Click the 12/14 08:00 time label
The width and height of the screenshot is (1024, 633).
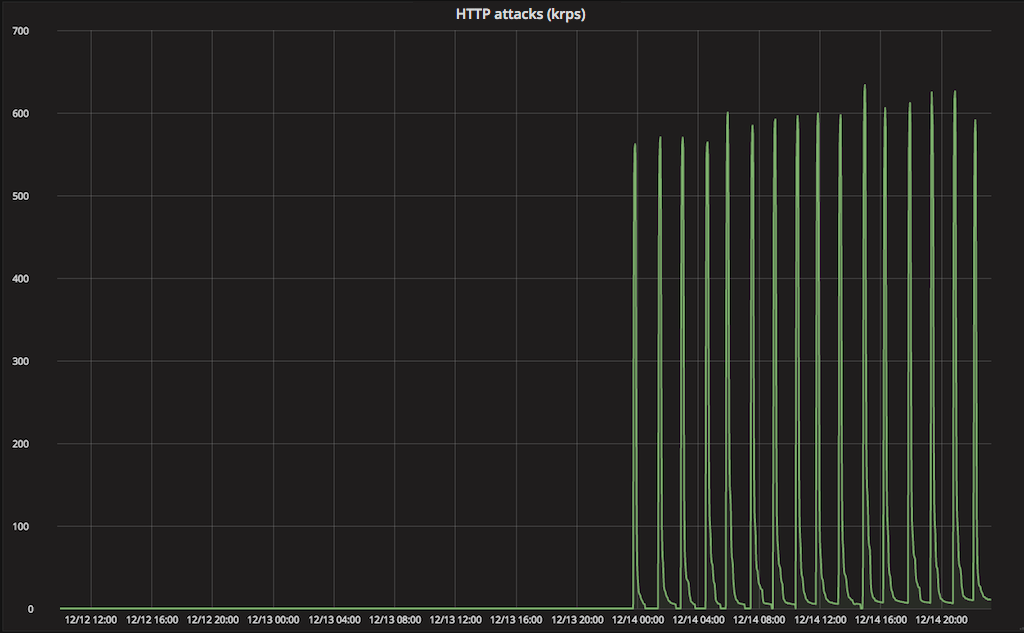759,620
